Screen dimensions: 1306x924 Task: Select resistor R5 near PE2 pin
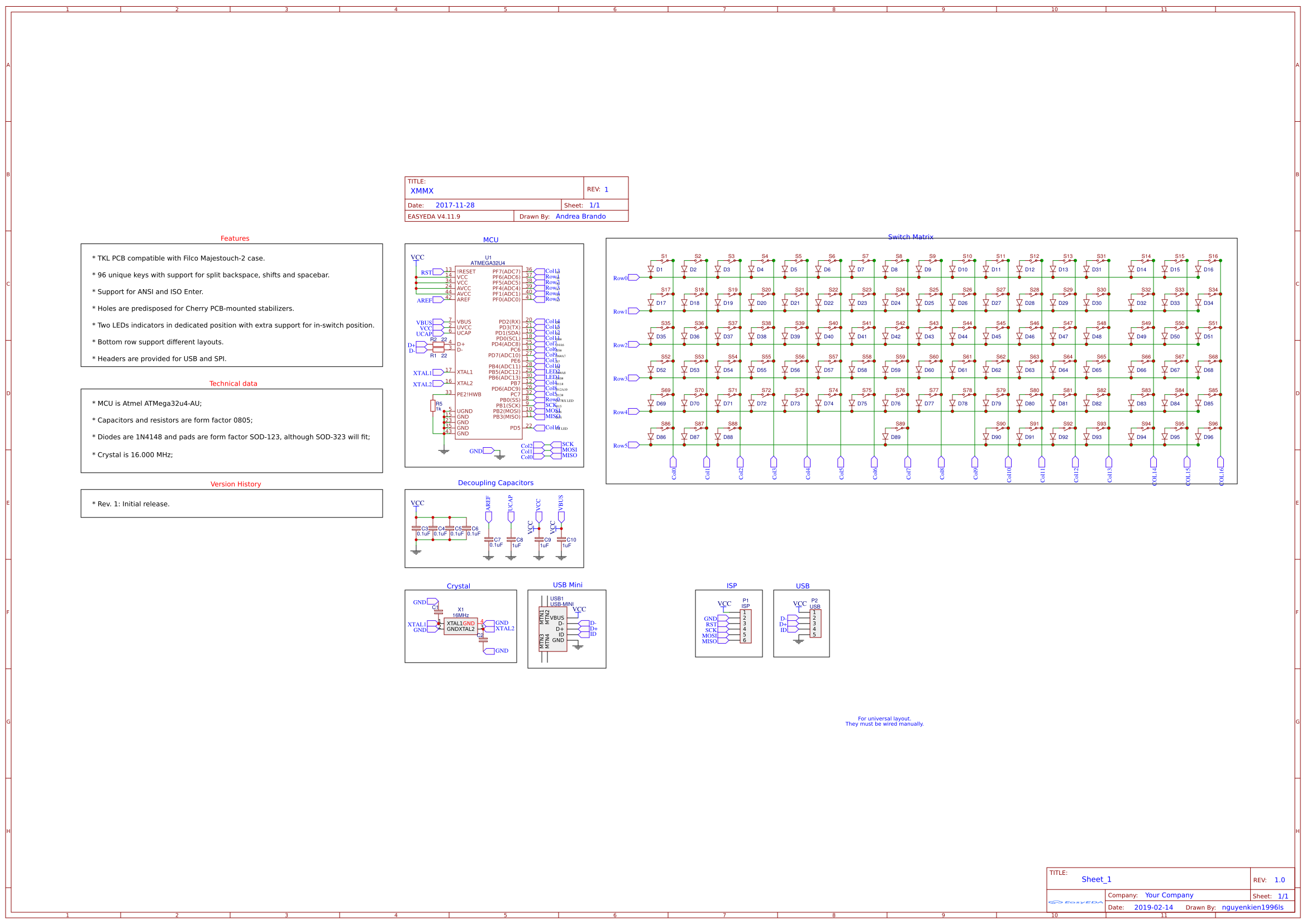point(433,406)
